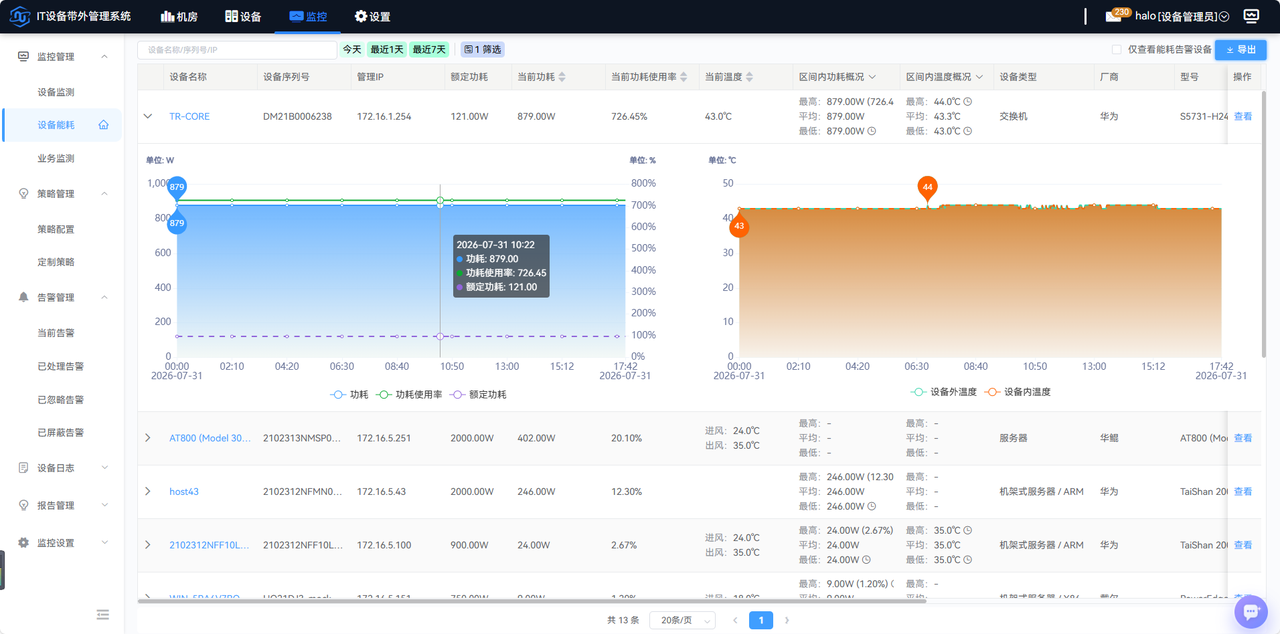Screen dimensions: 1280x634
Task: Open the 机房 tab
Action: [179, 17]
